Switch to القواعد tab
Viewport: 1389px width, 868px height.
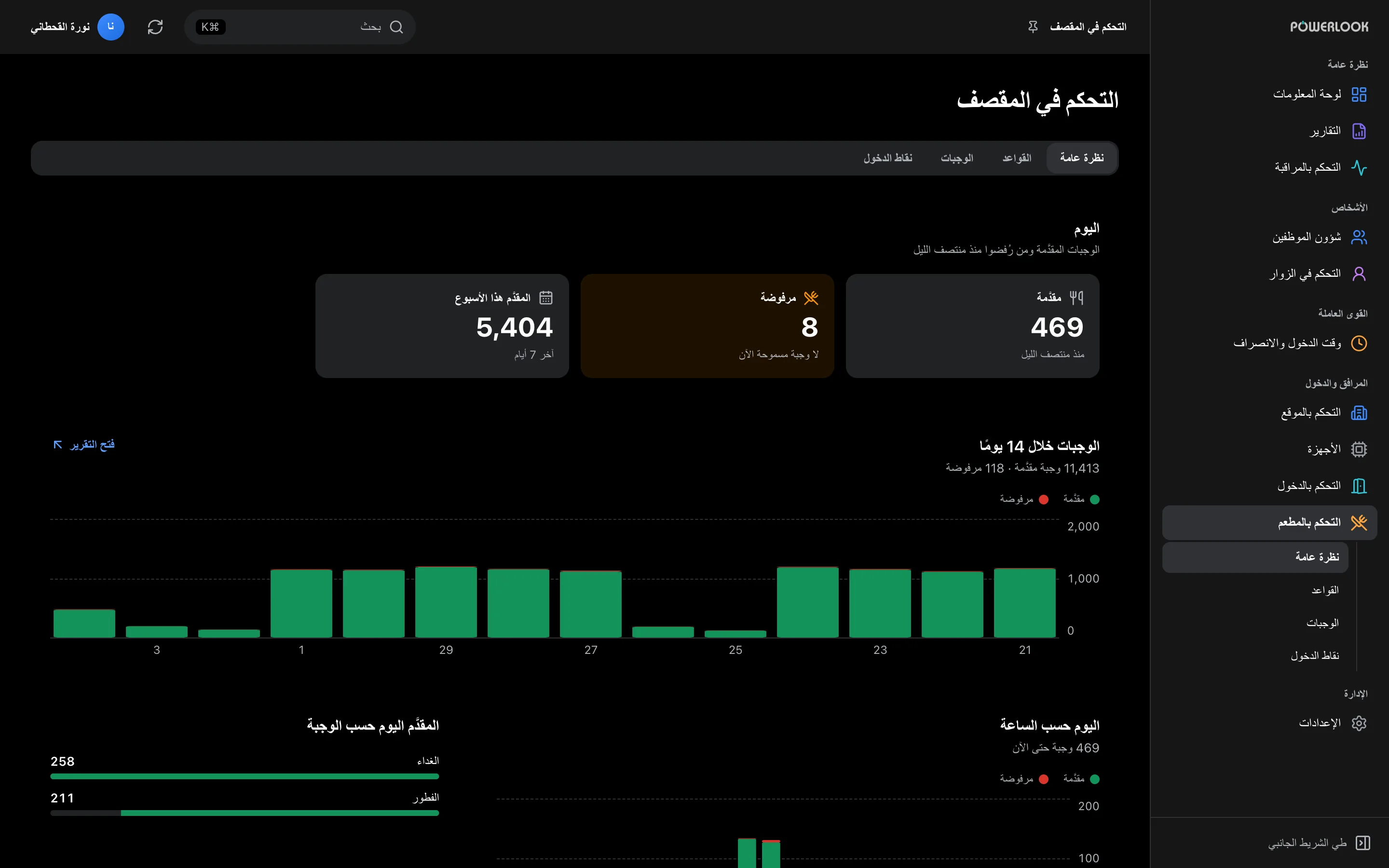coord(1017,158)
